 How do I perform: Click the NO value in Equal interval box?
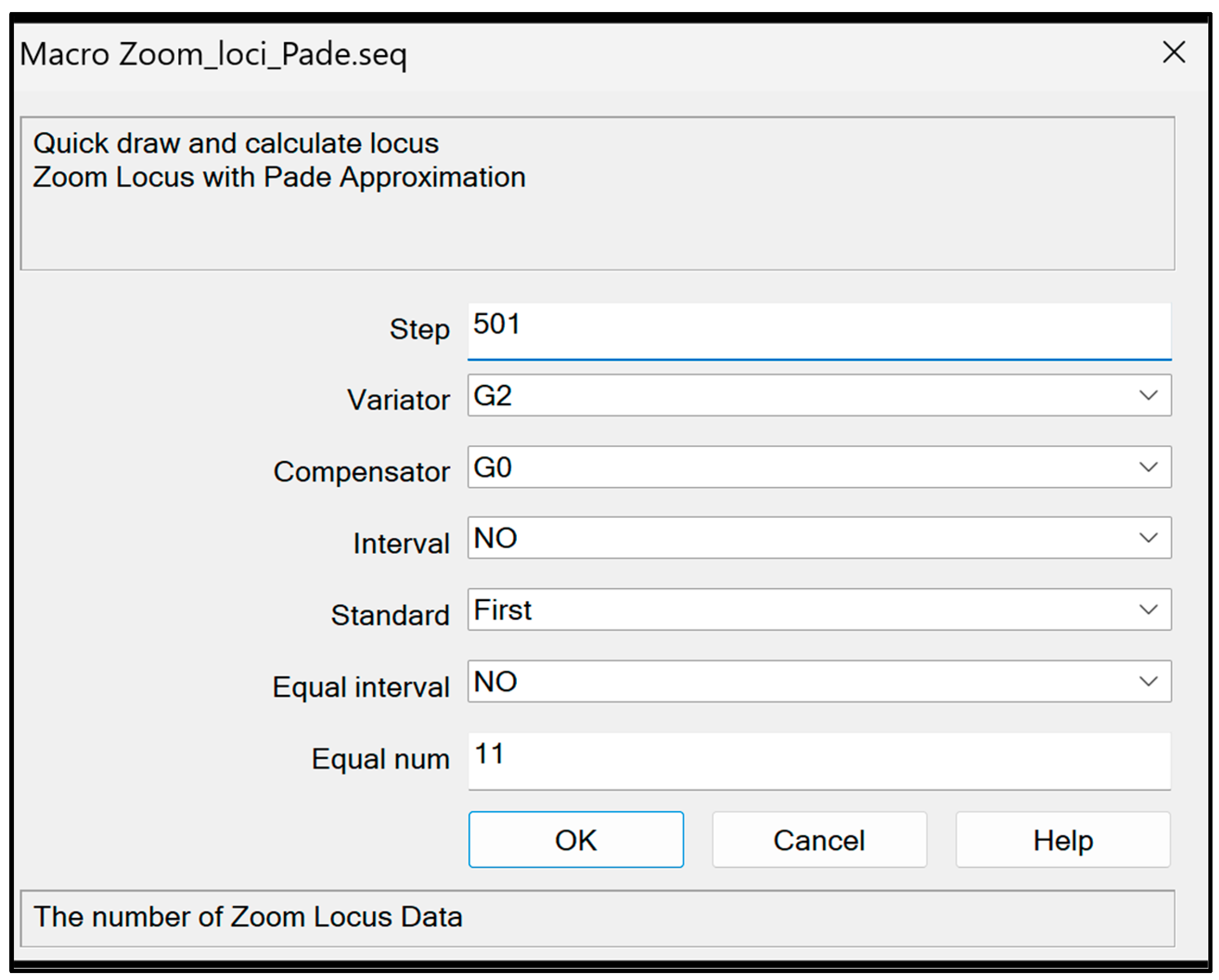coord(495,681)
